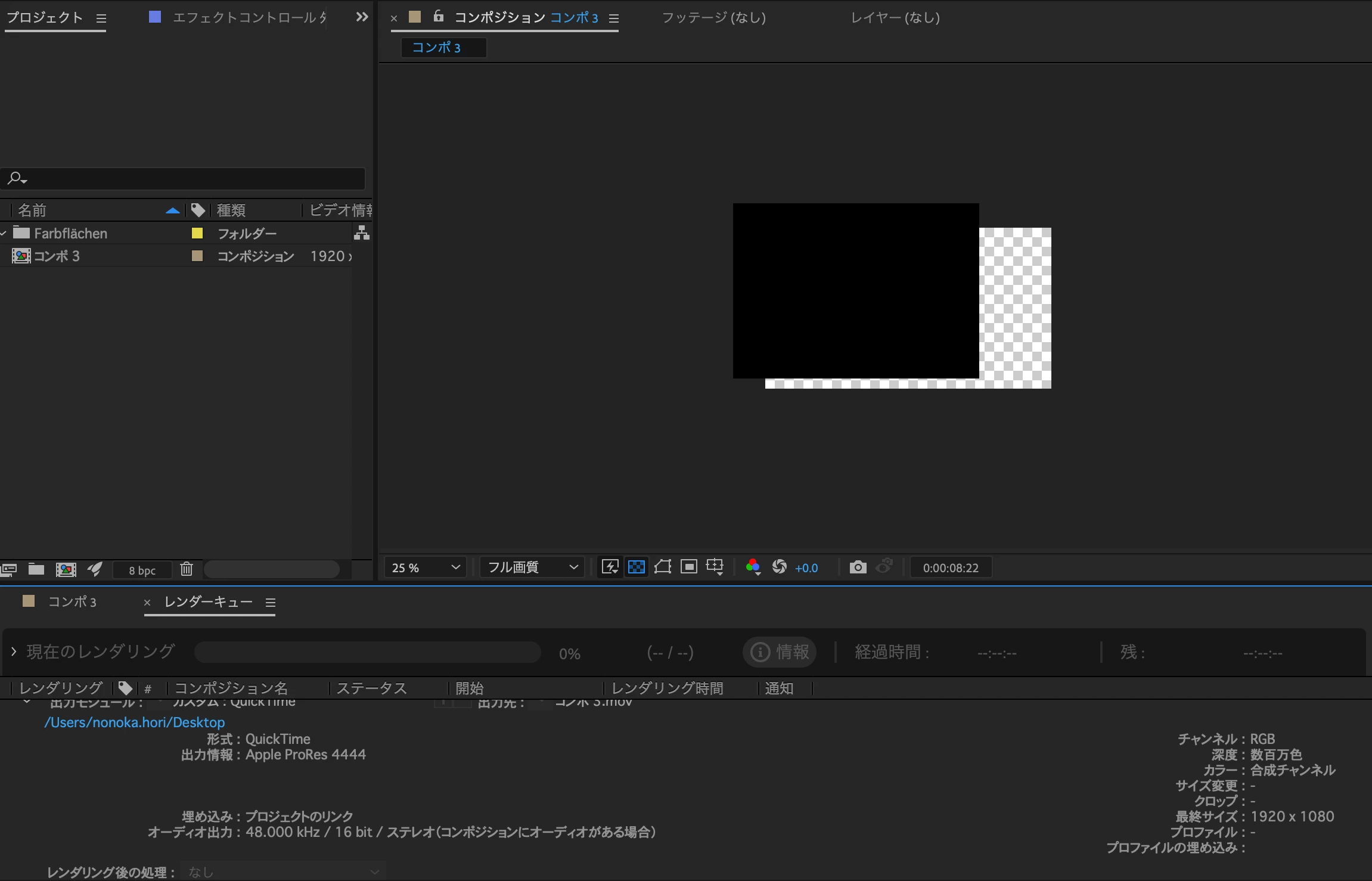
Task: Open the 25 % magnification dropdown
Action: pyautogui.click(x=426, y=567)
